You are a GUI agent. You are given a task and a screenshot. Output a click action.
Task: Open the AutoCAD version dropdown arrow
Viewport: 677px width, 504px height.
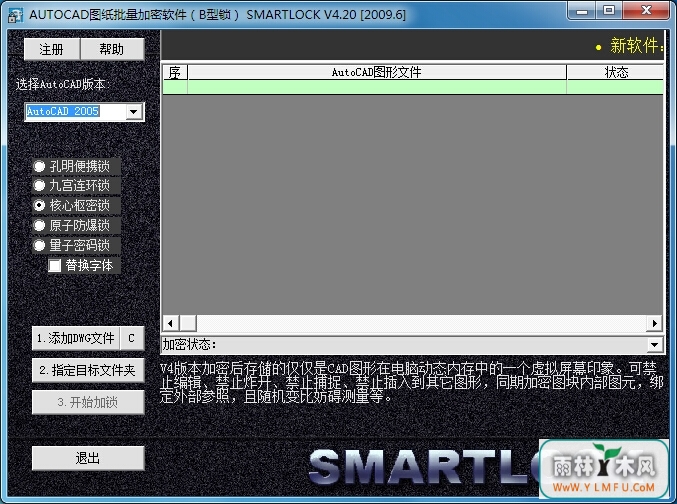(x=134, y=112)
